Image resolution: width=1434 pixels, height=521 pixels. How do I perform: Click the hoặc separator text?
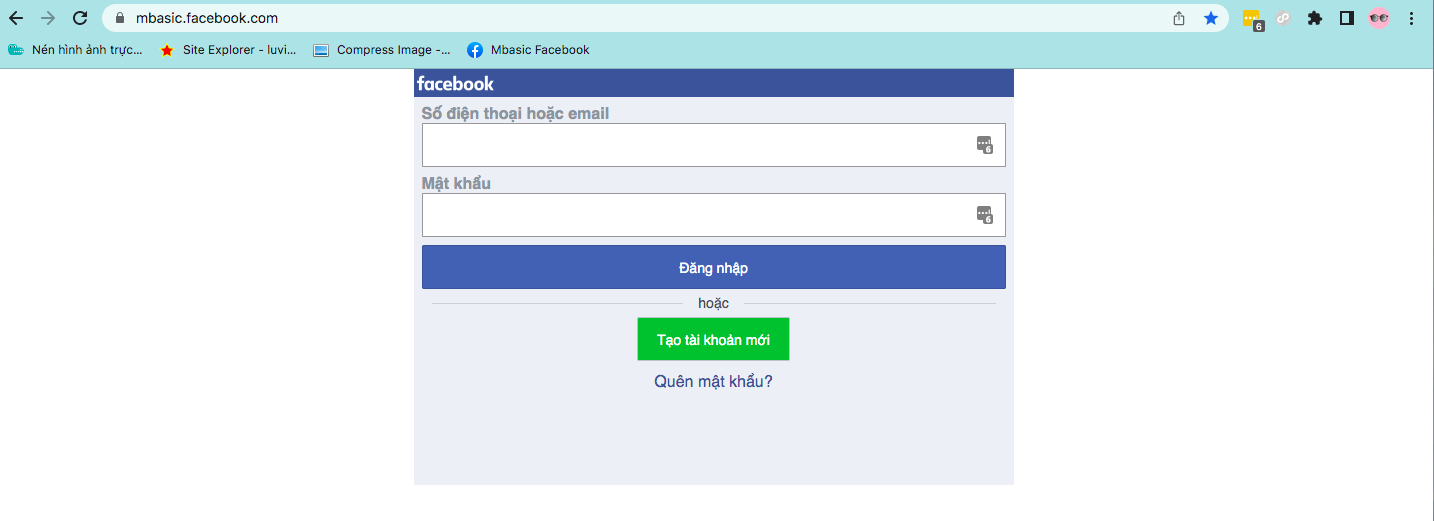coord(713,303)
